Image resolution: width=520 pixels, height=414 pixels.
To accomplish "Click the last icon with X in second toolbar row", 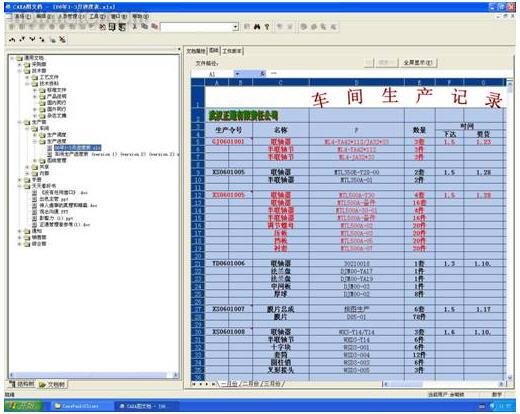I will 62,39.
